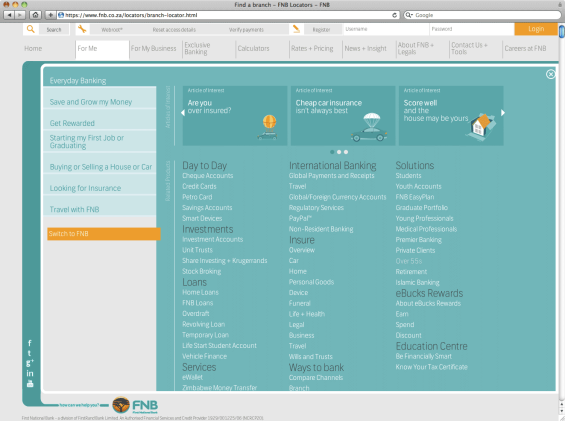Open Stock Broking link
This screenshot has height=421, width=565.
pos(201,271)
